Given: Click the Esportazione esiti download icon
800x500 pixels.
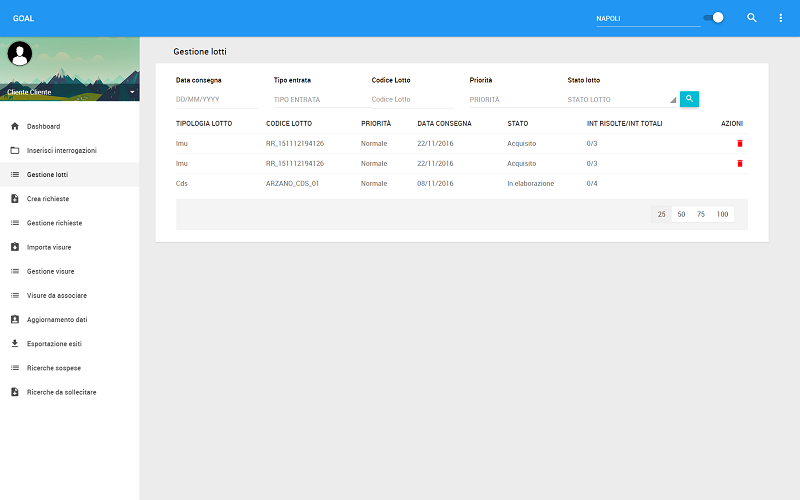Looking at the screenshot, I should coord(15,344).
